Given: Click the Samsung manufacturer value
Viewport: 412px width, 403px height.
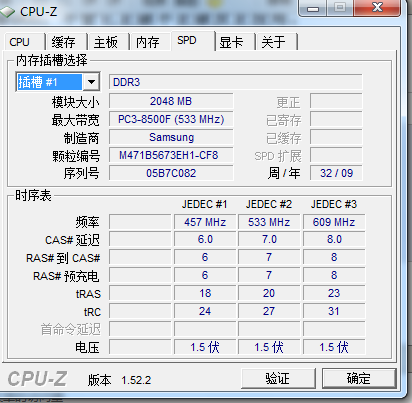Looking at the screenshot, I should [171, 137].
